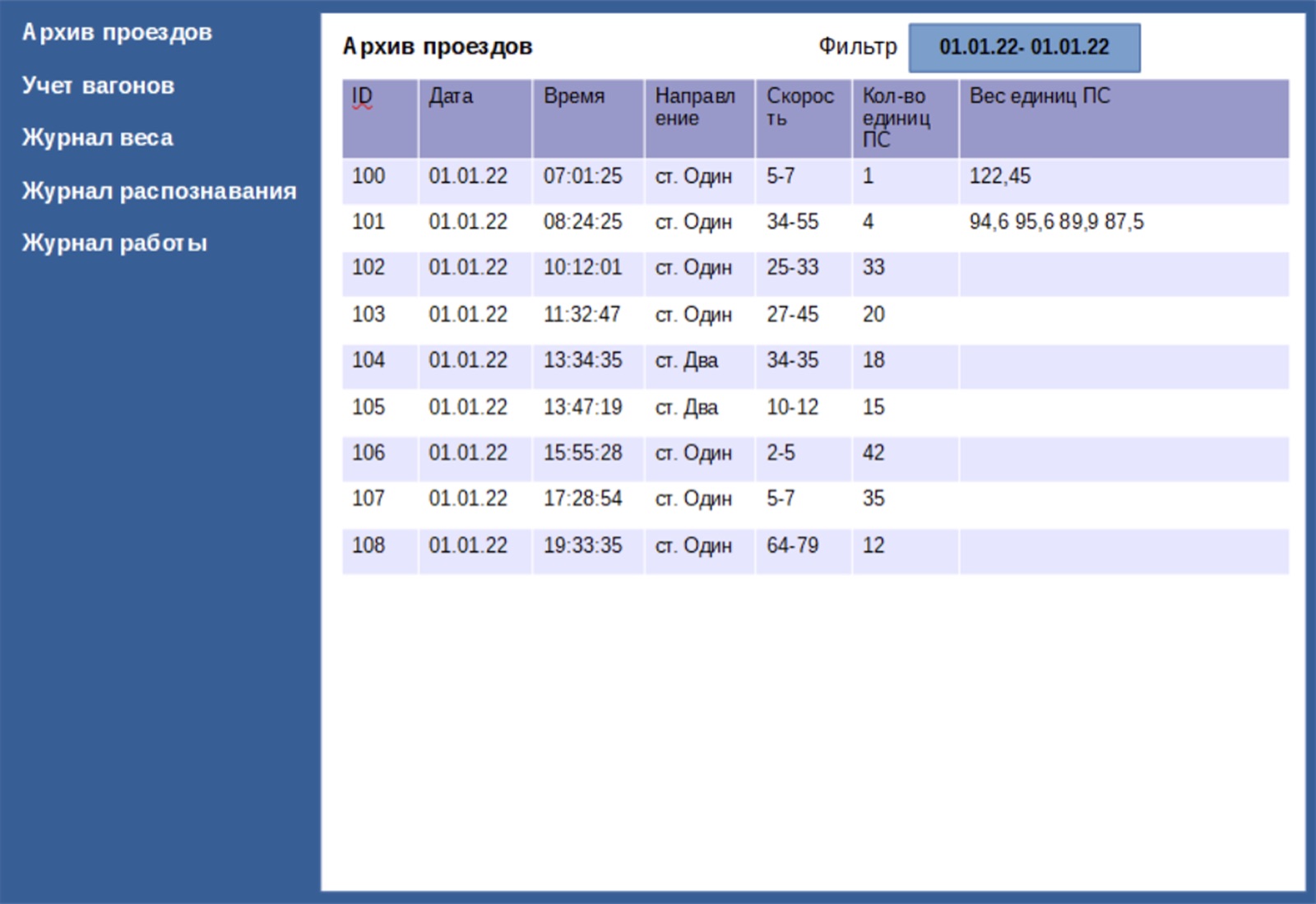This screenshot has height=904, width=1316.
Task: Click speed value 34-55
Action: (x=793, y=222)
